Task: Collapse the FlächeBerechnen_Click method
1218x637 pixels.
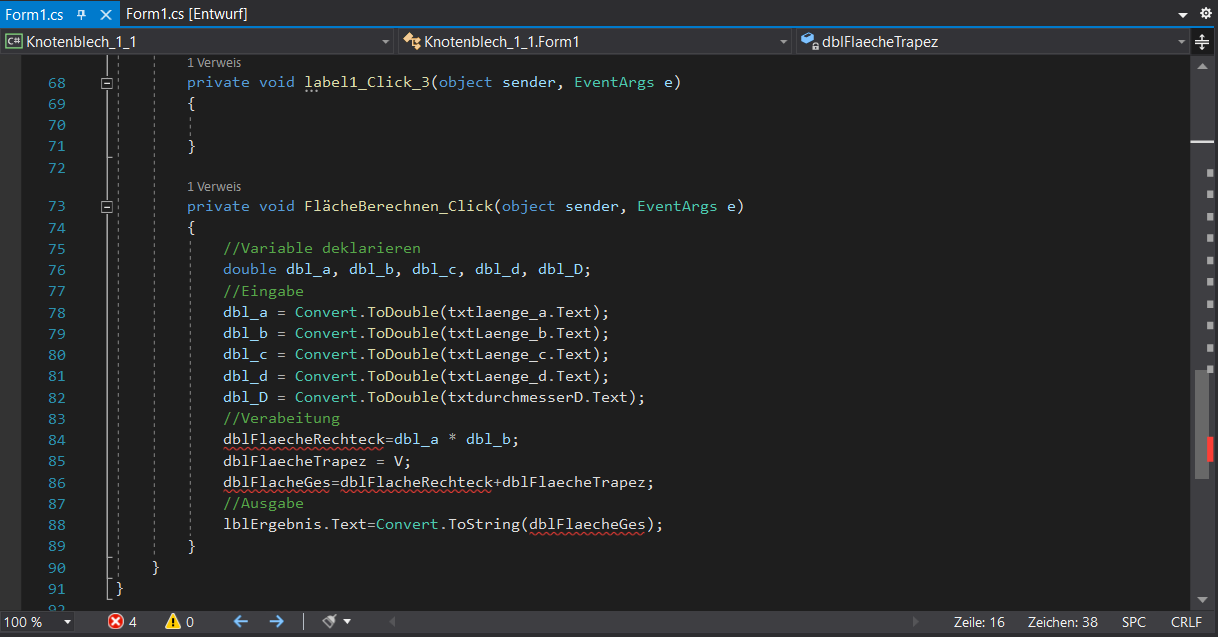Action: tap(107, 208)
